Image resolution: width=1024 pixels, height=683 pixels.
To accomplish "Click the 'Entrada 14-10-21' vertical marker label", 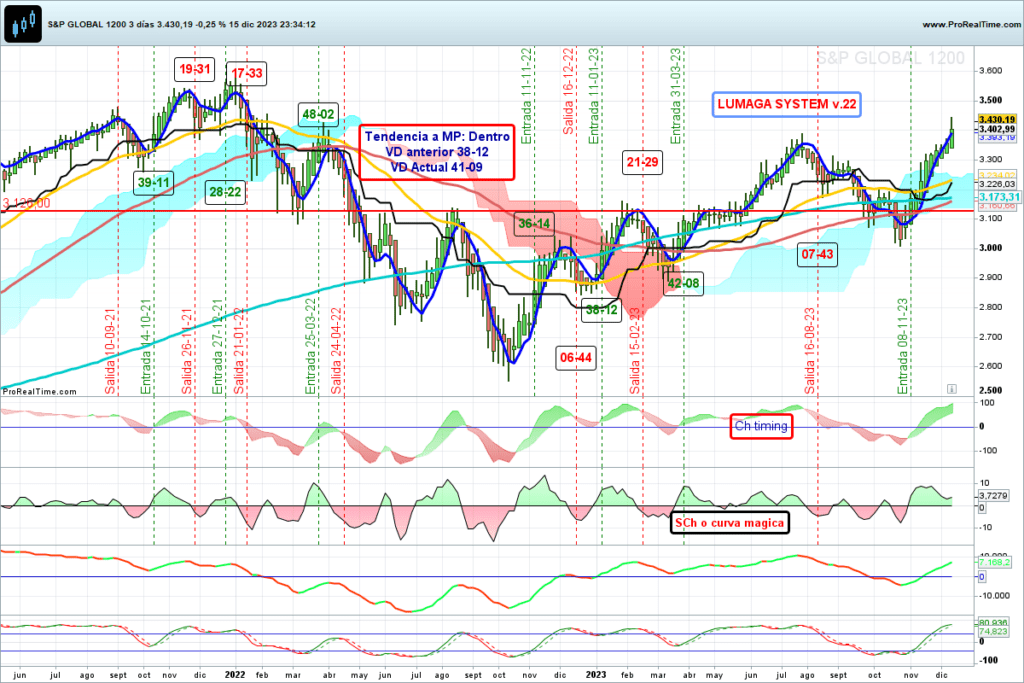I will click(x=146, y=347).
